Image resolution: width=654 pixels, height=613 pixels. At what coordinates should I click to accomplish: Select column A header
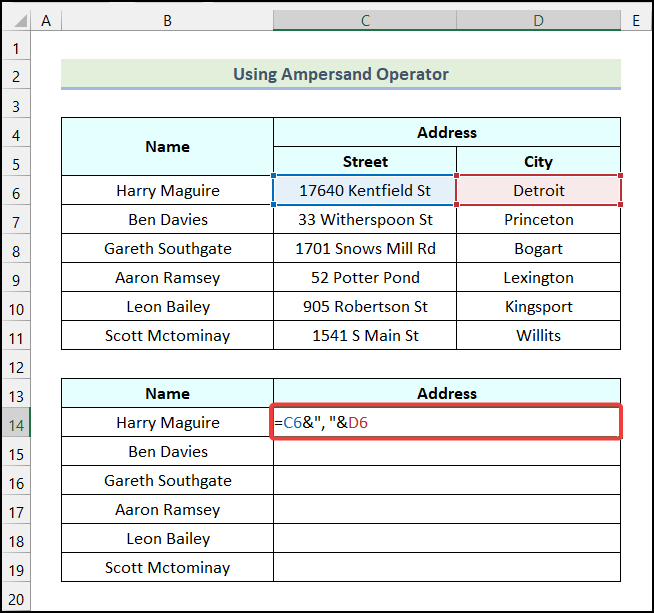[46, 20]
